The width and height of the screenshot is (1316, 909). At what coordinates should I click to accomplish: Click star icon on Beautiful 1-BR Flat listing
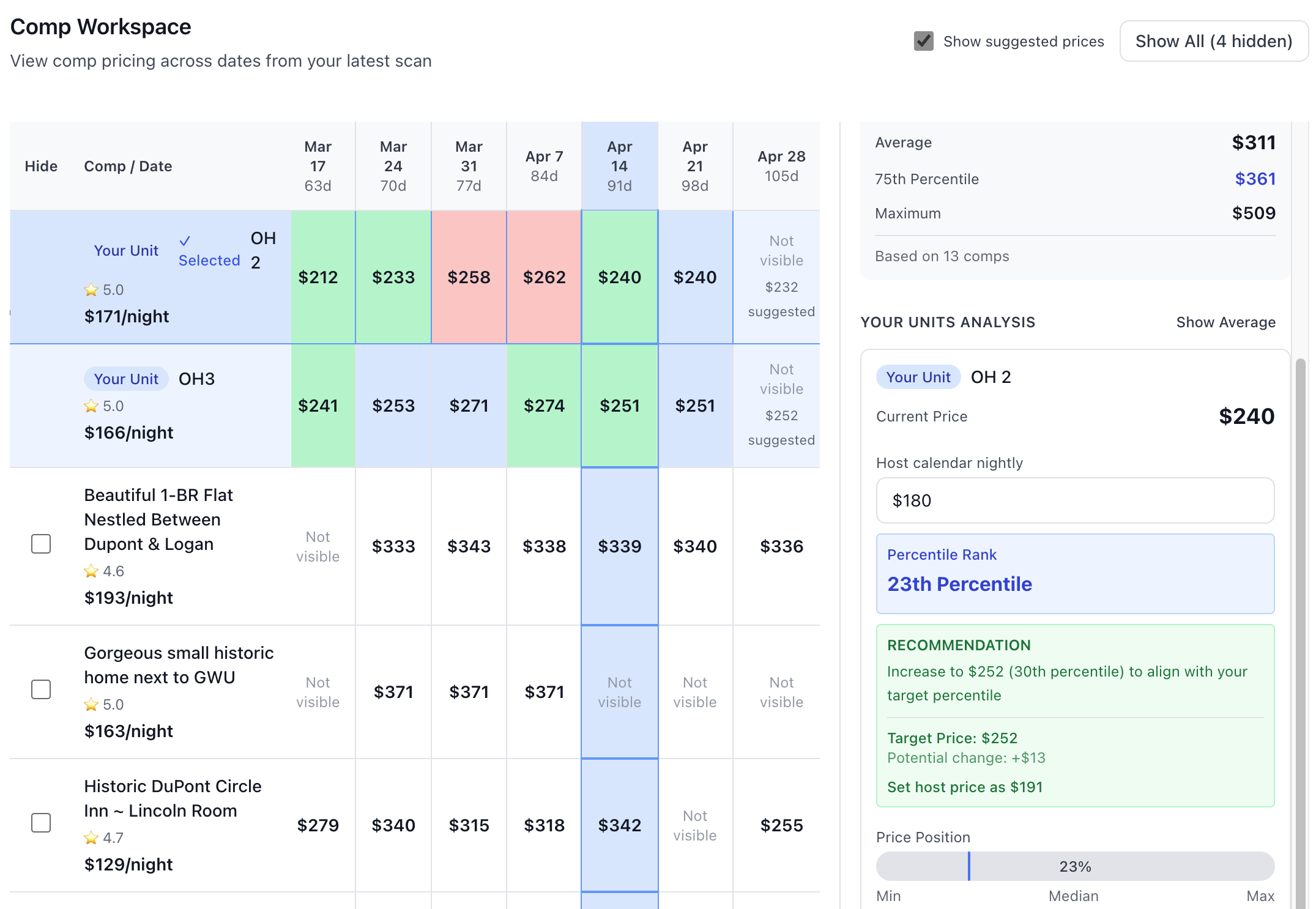pyautogui.click(x=91, y=571)
